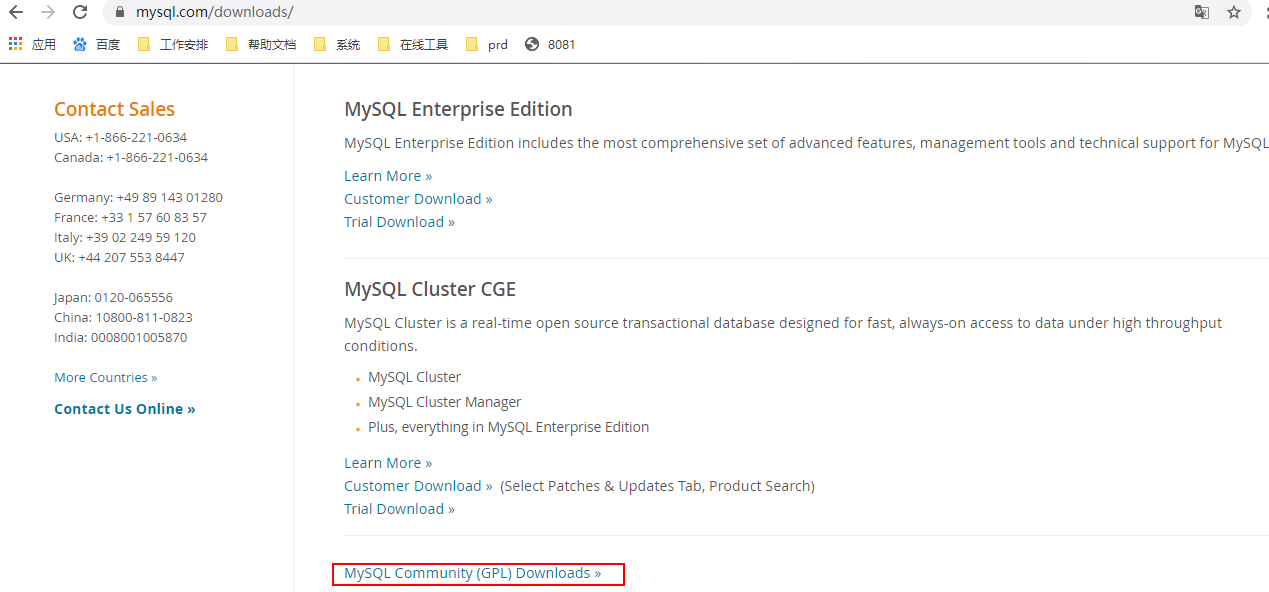The image size is (1269, 592).
Task: Open the translate page icon
Action: (1201, 13)
